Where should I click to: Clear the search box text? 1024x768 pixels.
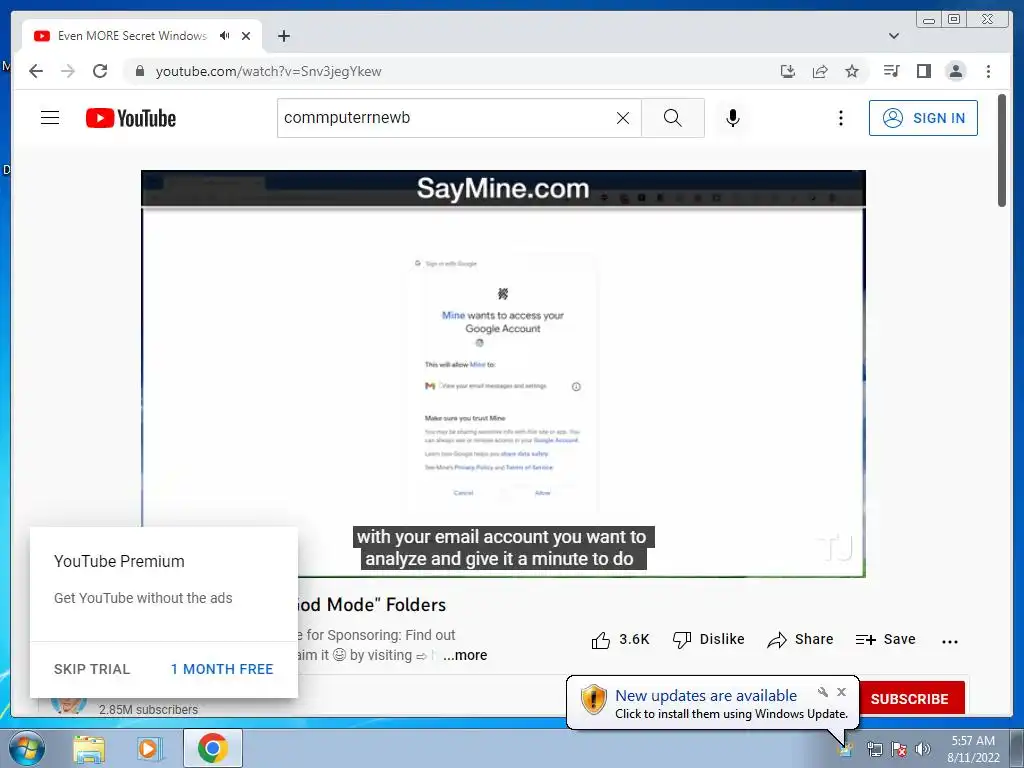click(x=623, y=118)
